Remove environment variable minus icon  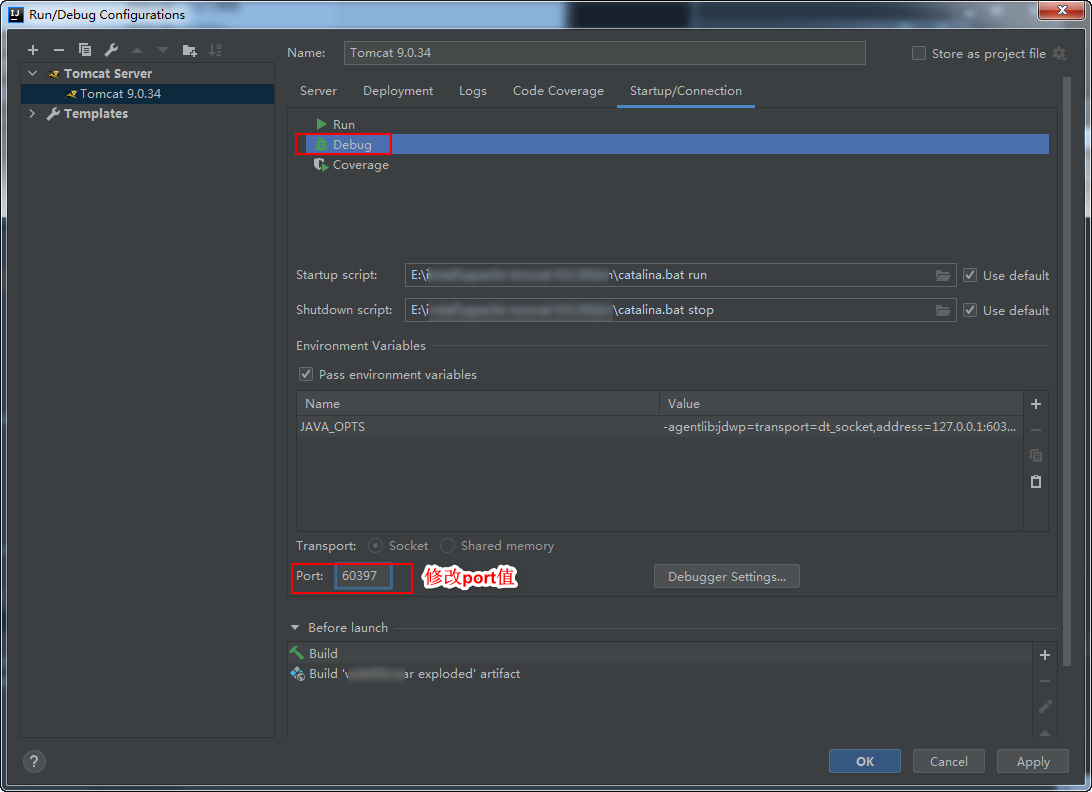(x=1036, y=430)
